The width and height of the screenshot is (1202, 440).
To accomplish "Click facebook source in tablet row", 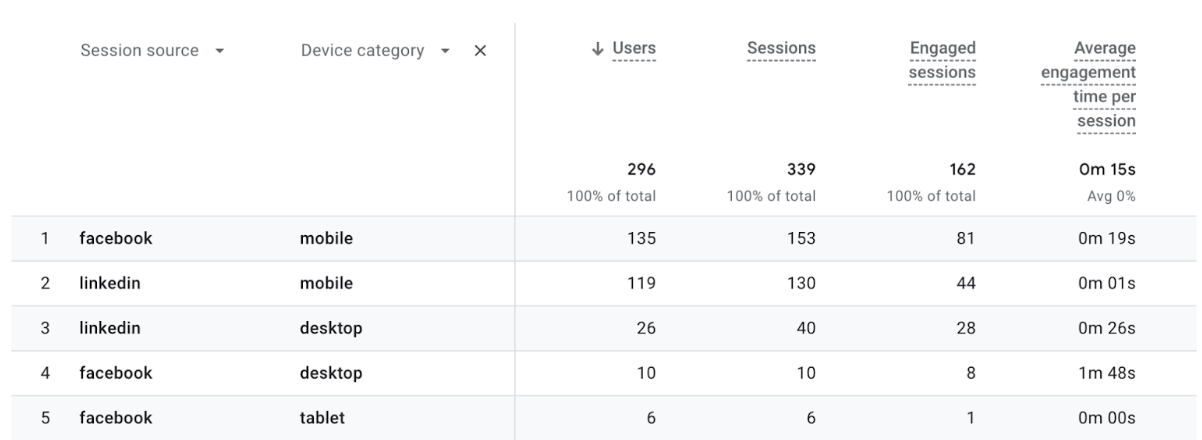I will point(116,418).
